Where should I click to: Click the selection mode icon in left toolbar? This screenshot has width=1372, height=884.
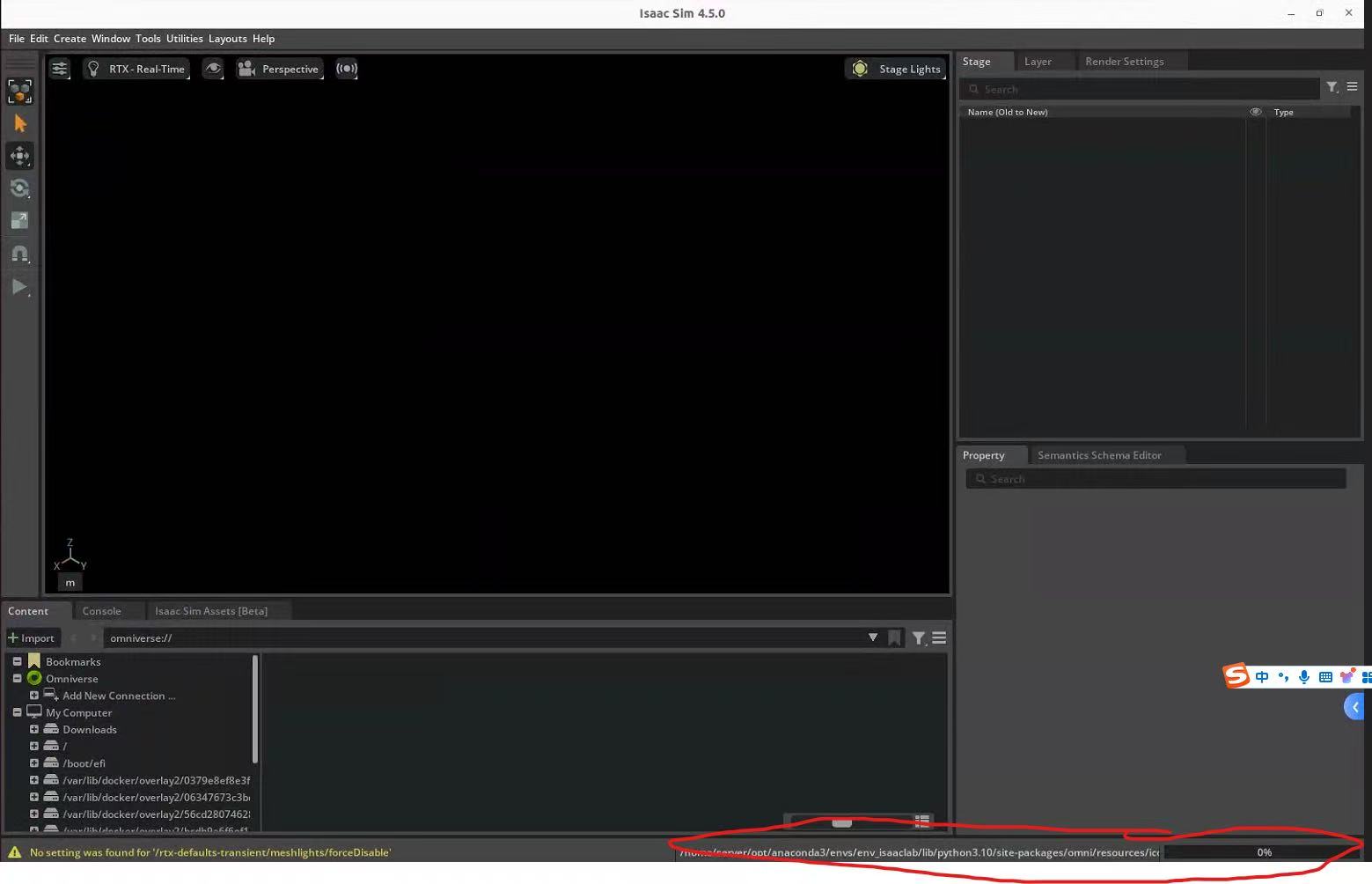(x=19, y=91)
